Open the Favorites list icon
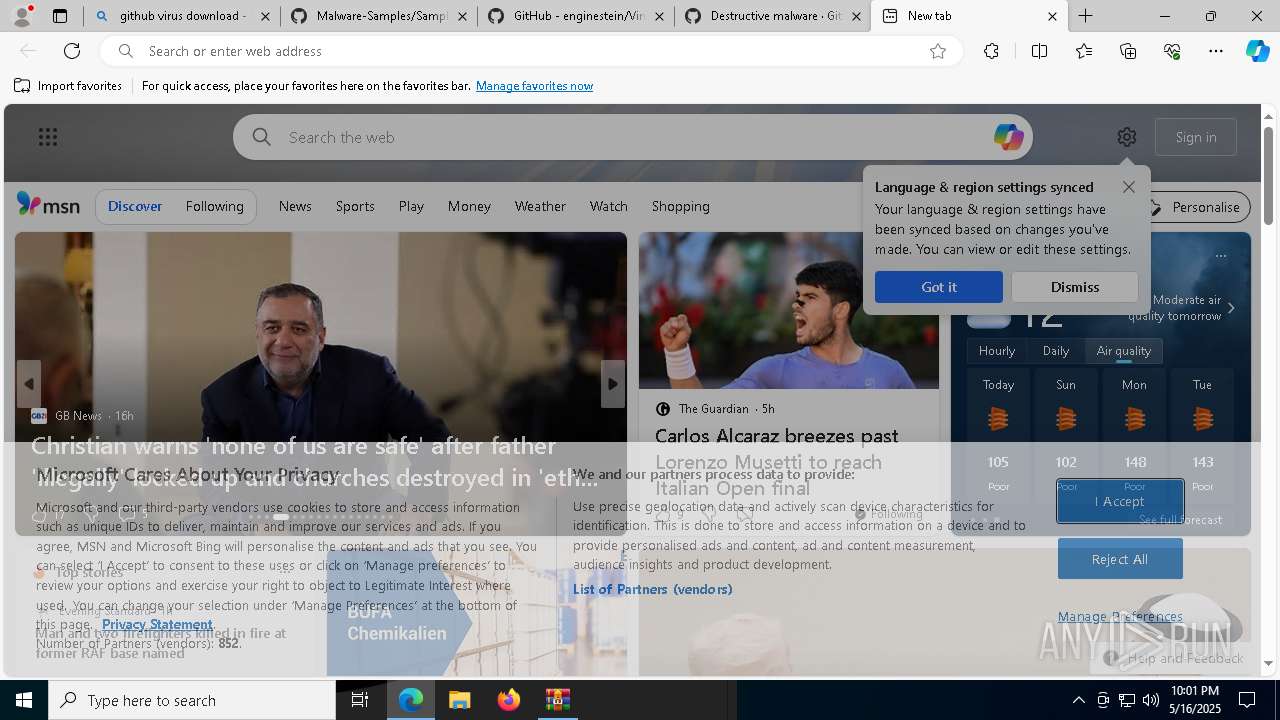This screenshot has height=720, width=1280. 1084,51
